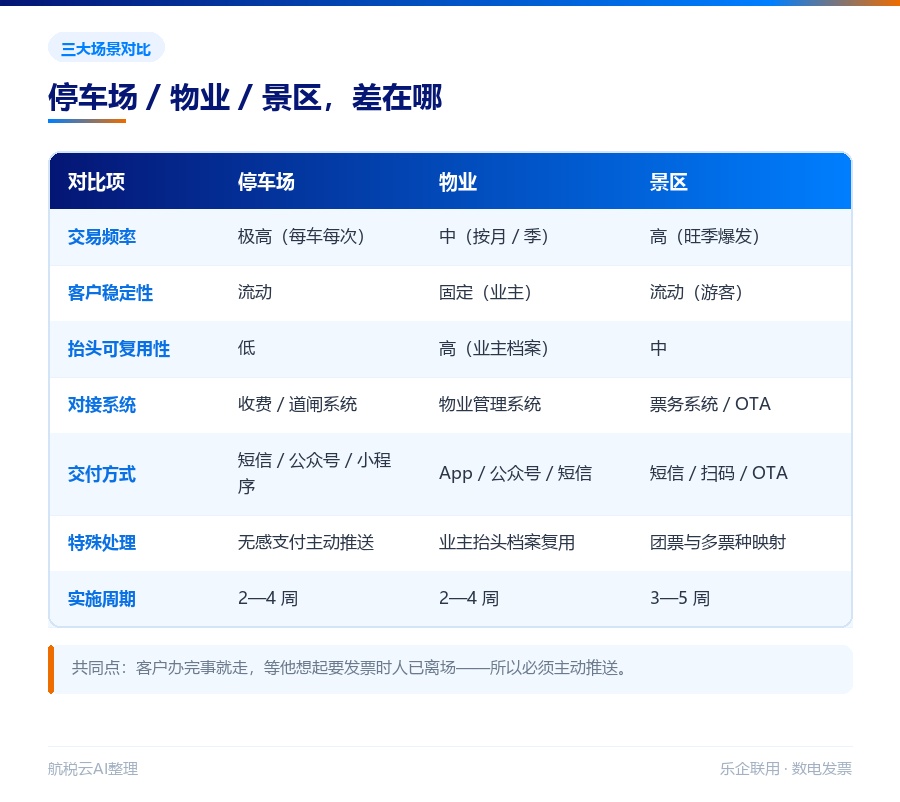Click 2—4 周 in the 物业 column
Image resolution: width=900 pixels, height=802 pixels.
[469, 598]
